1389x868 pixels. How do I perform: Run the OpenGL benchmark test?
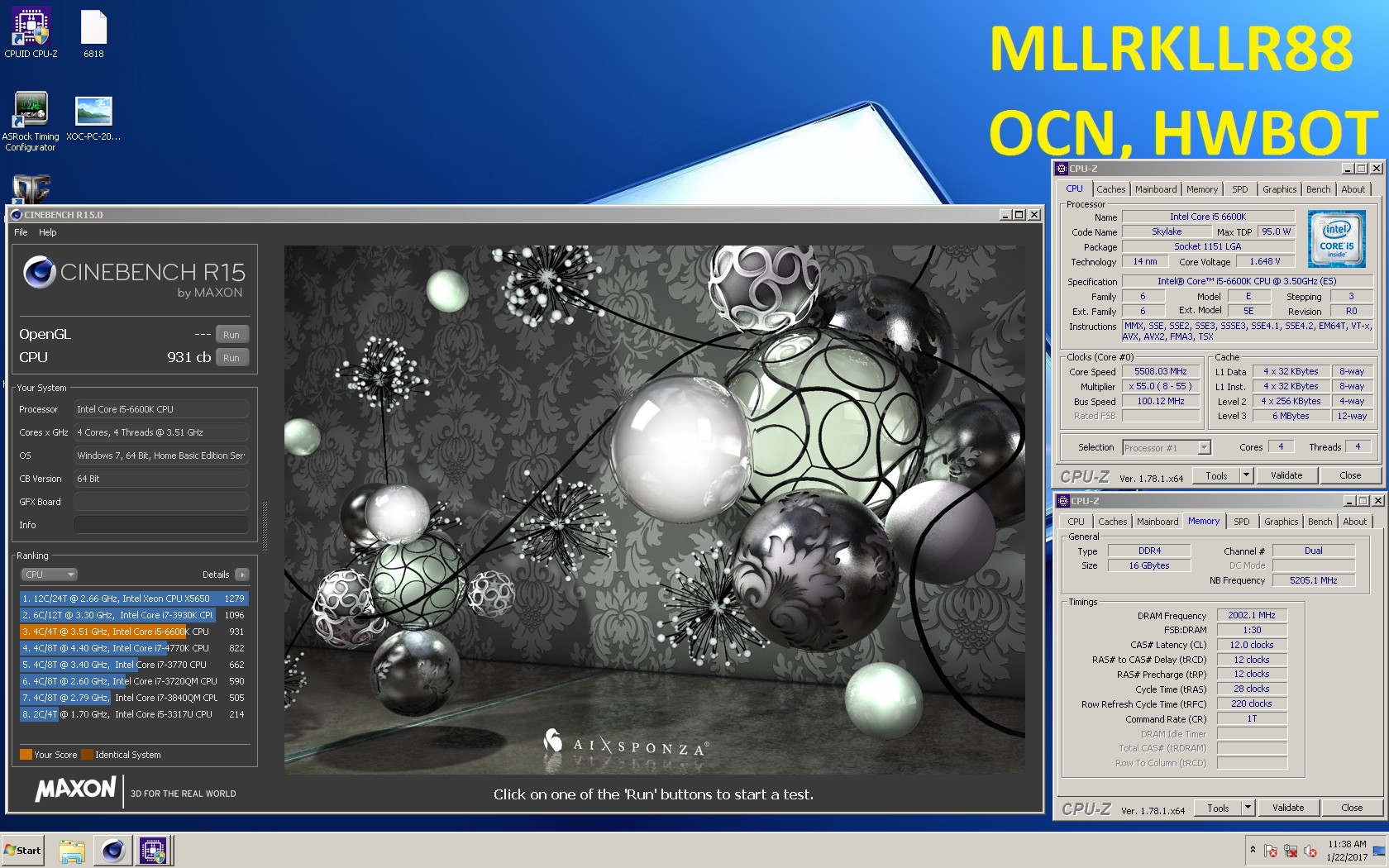[231, 335]
